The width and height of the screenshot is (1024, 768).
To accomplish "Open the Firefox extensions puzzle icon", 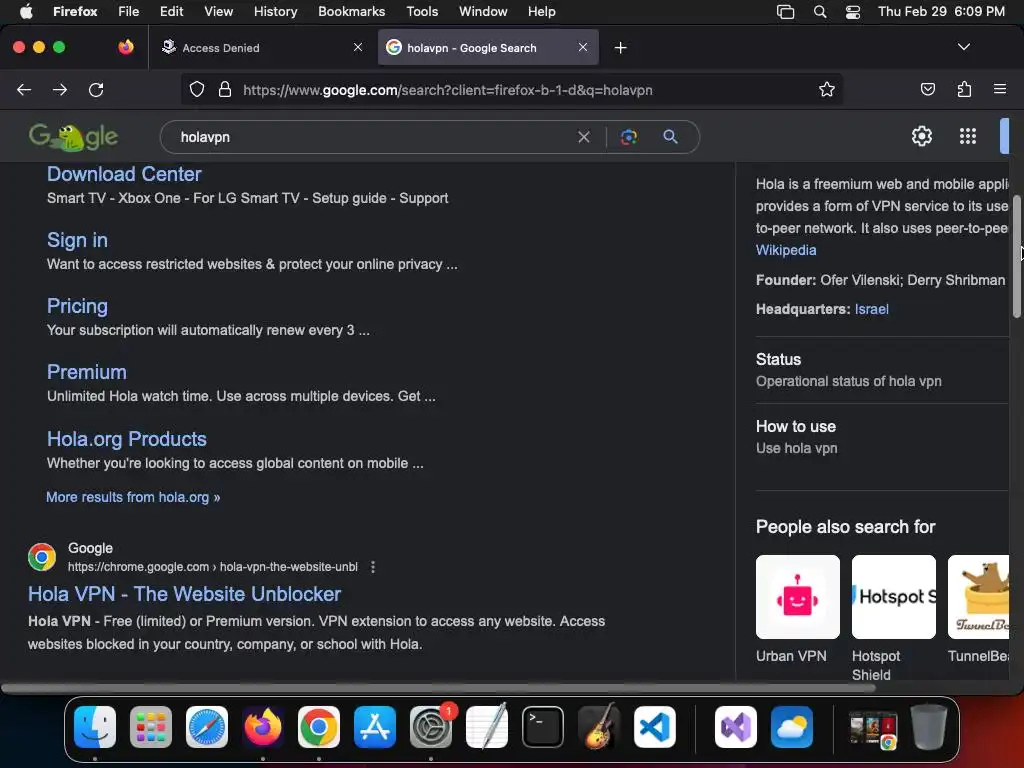I will pyautogui.click(x=964, y=89).
